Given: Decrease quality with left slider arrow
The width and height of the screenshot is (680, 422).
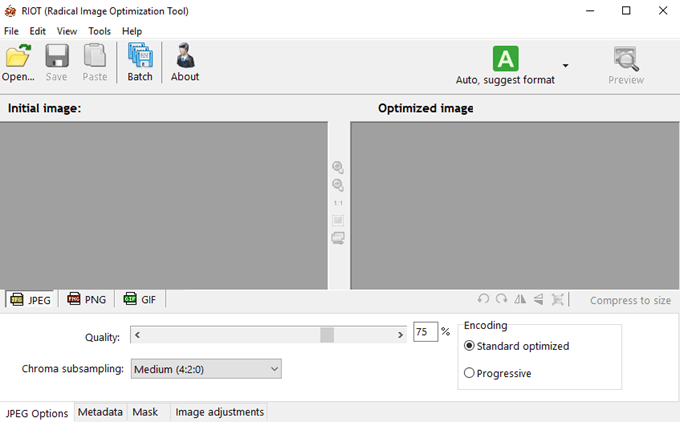Looking at the screenshot, I should coord(137,335).
